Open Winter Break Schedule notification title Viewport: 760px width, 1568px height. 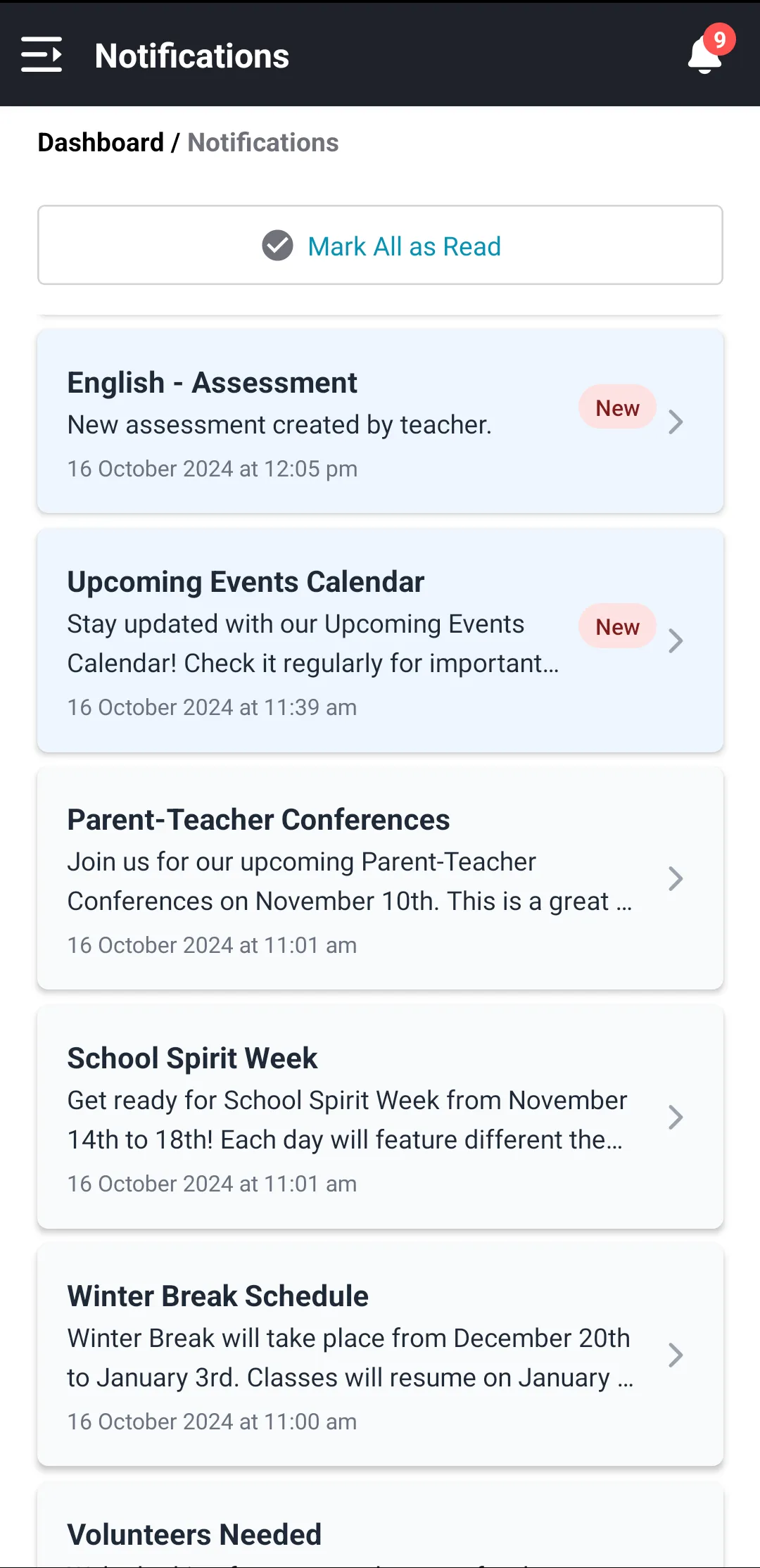pyautogui.click(x=217, y=1296)
